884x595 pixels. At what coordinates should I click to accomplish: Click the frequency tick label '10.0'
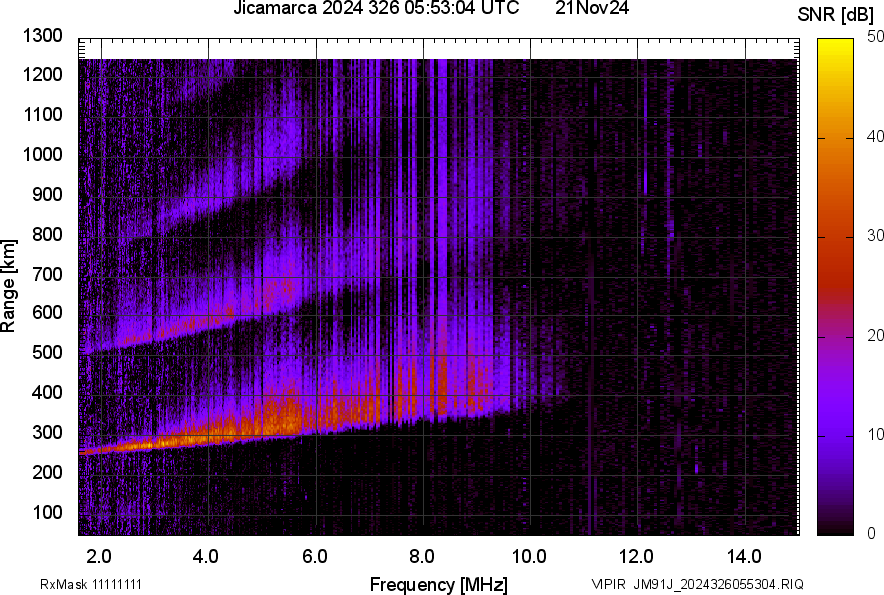529,557
